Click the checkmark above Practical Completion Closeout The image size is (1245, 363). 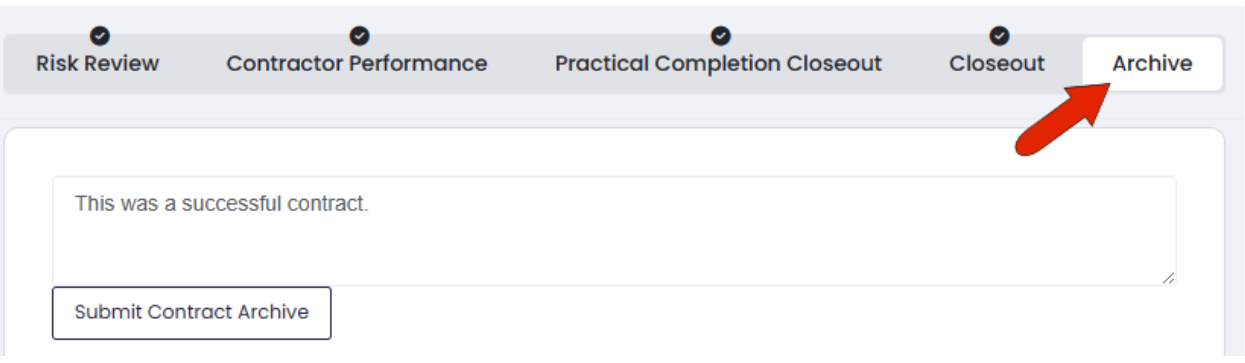click(x=718, y=36)
